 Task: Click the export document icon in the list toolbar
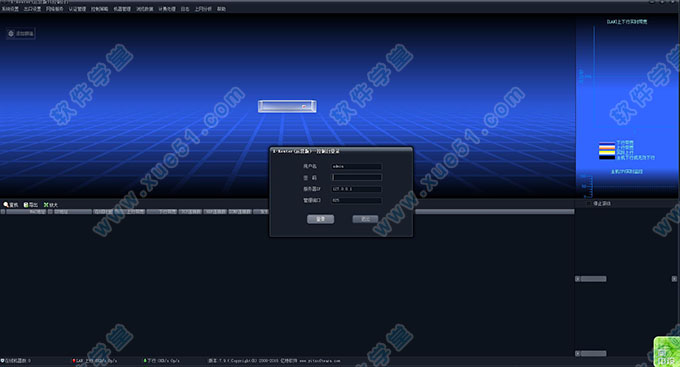click(26, 205)
